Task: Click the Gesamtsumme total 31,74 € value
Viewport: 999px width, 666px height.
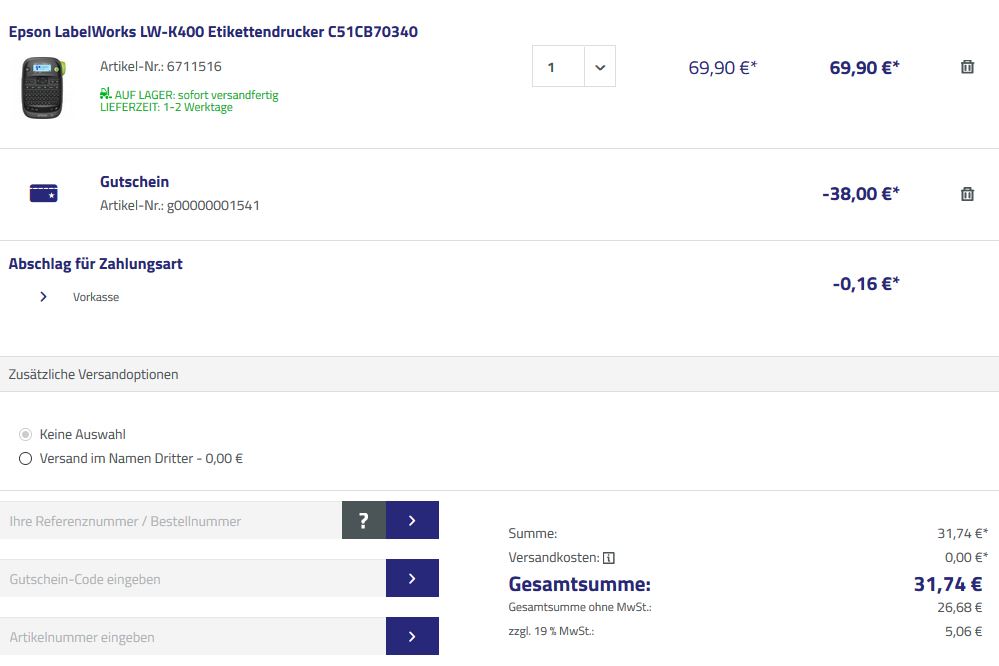Action: pos(948,584)
